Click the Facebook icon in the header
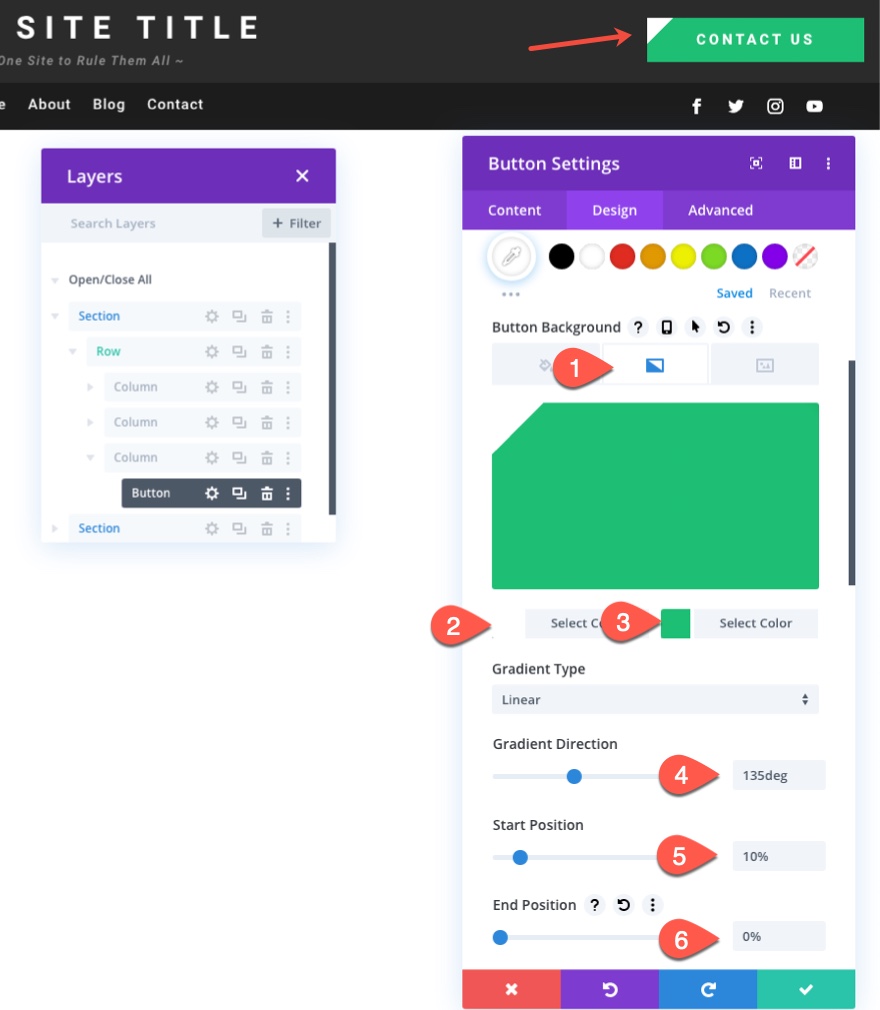Image resolution: width=880 pixels, height=1010 pixels. (696, 106)
